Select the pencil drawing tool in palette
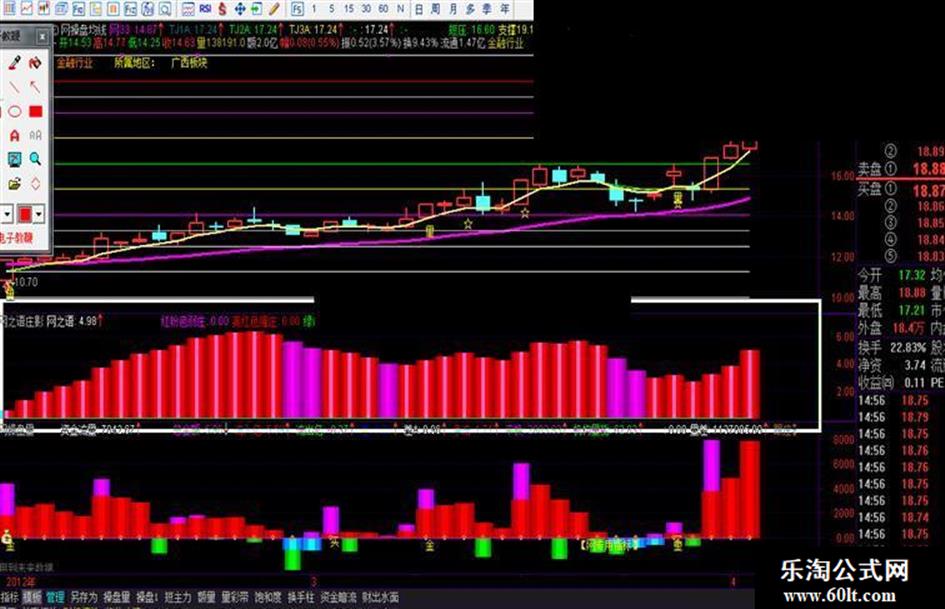945x609 pixels. 14,62
